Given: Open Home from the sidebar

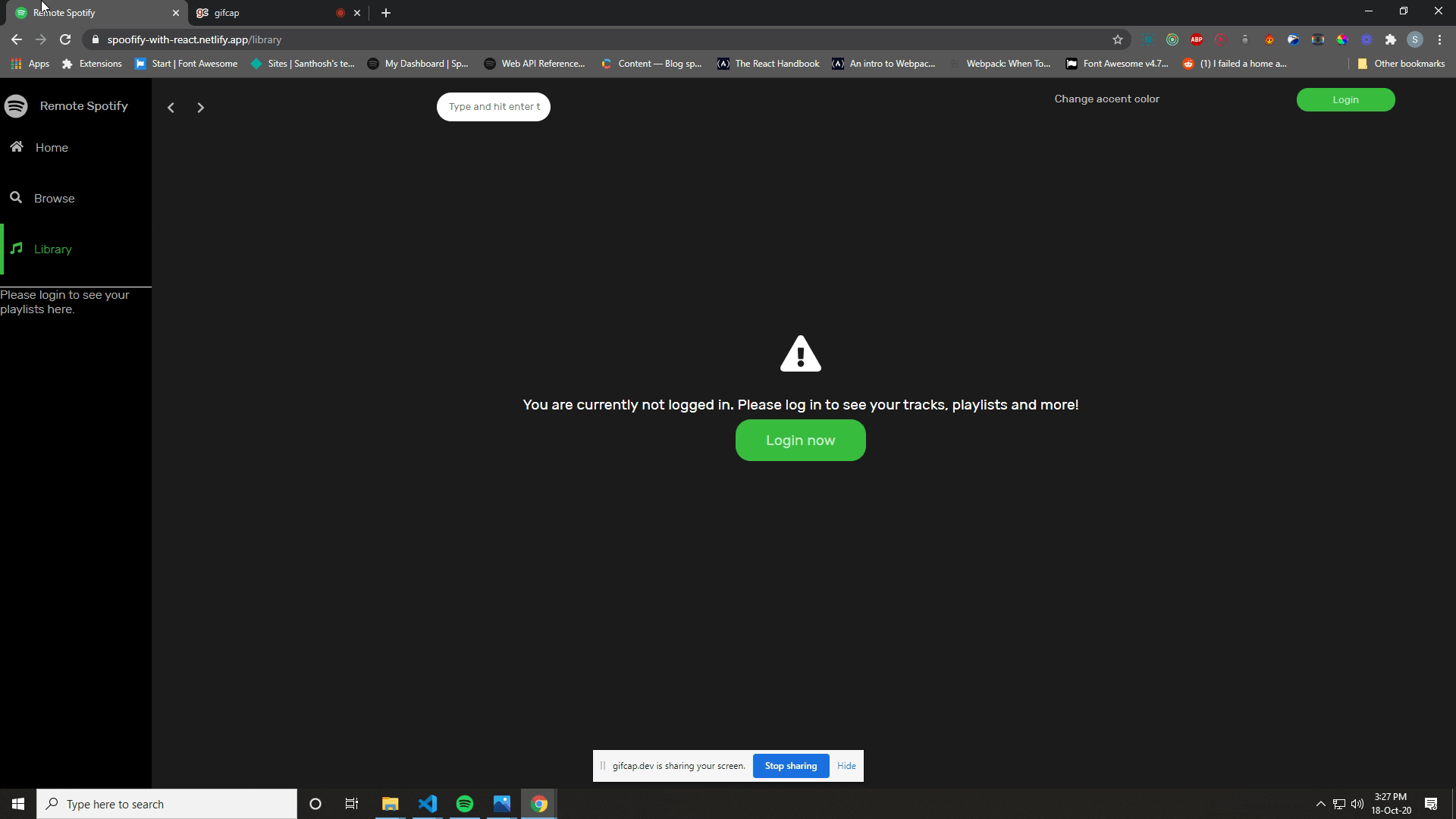Looking at the screenshot, I should (x=51, y=148).
